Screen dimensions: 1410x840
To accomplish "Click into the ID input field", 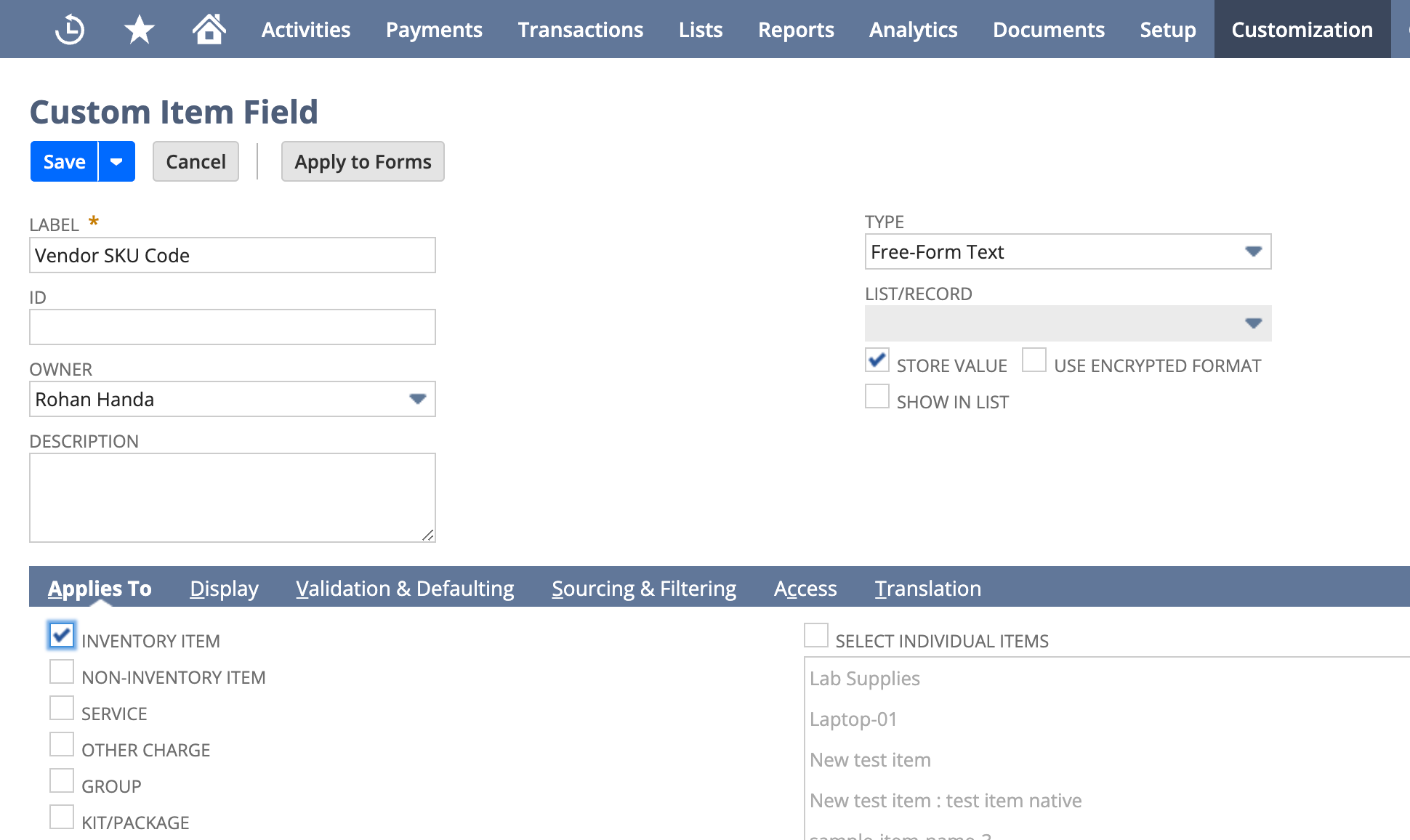I will 233,327.
